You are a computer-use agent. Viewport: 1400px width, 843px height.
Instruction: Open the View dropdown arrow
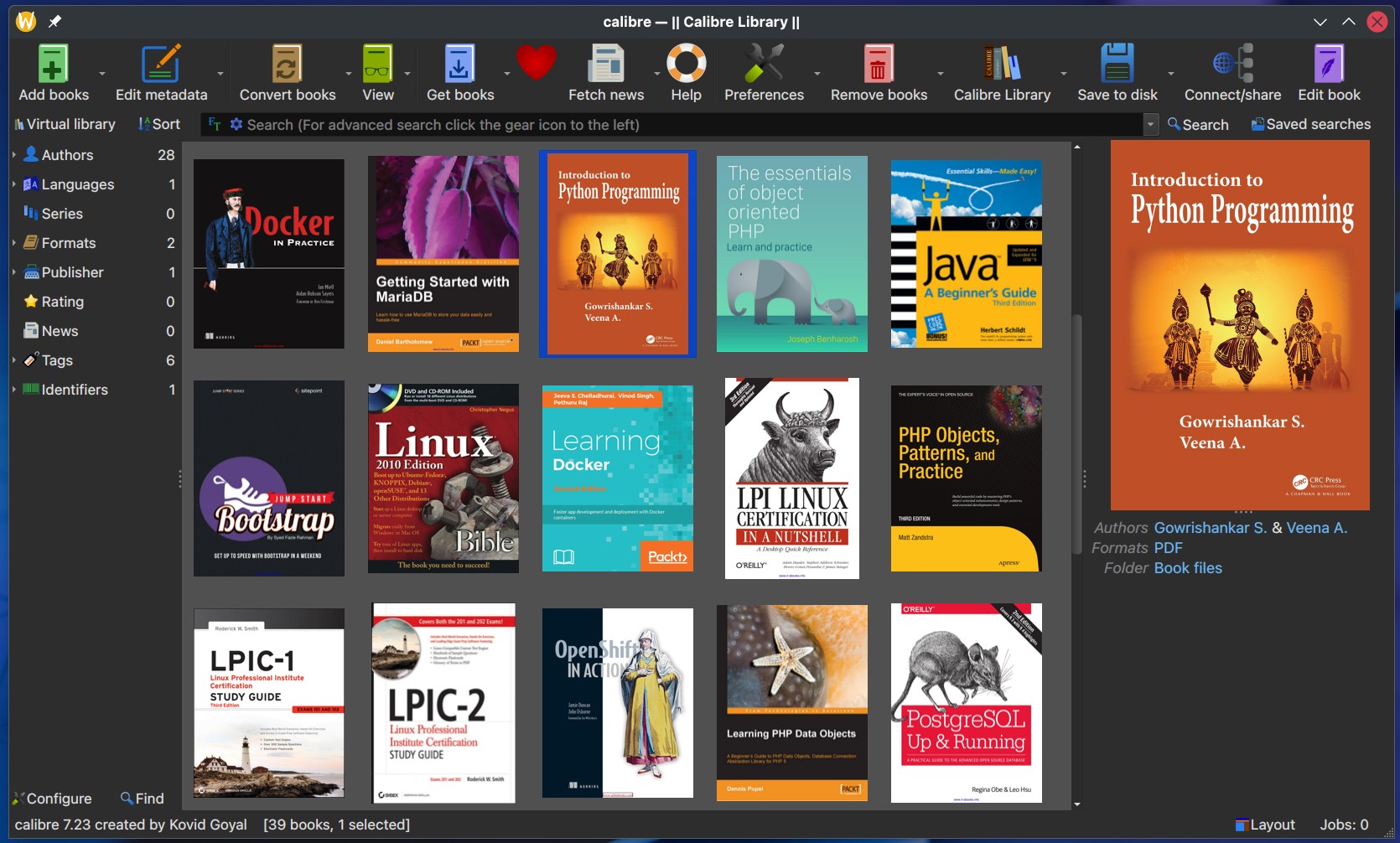pos(407,73)
